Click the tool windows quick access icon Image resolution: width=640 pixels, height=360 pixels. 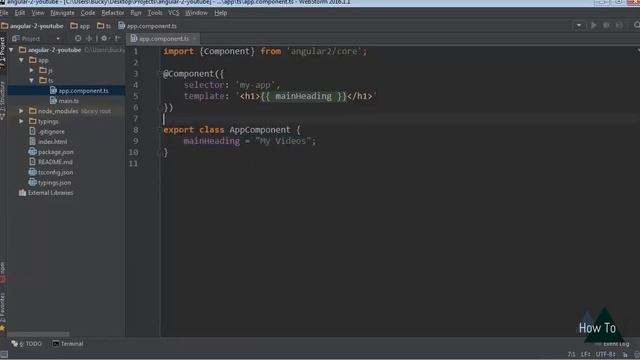(x=4, y=355)
